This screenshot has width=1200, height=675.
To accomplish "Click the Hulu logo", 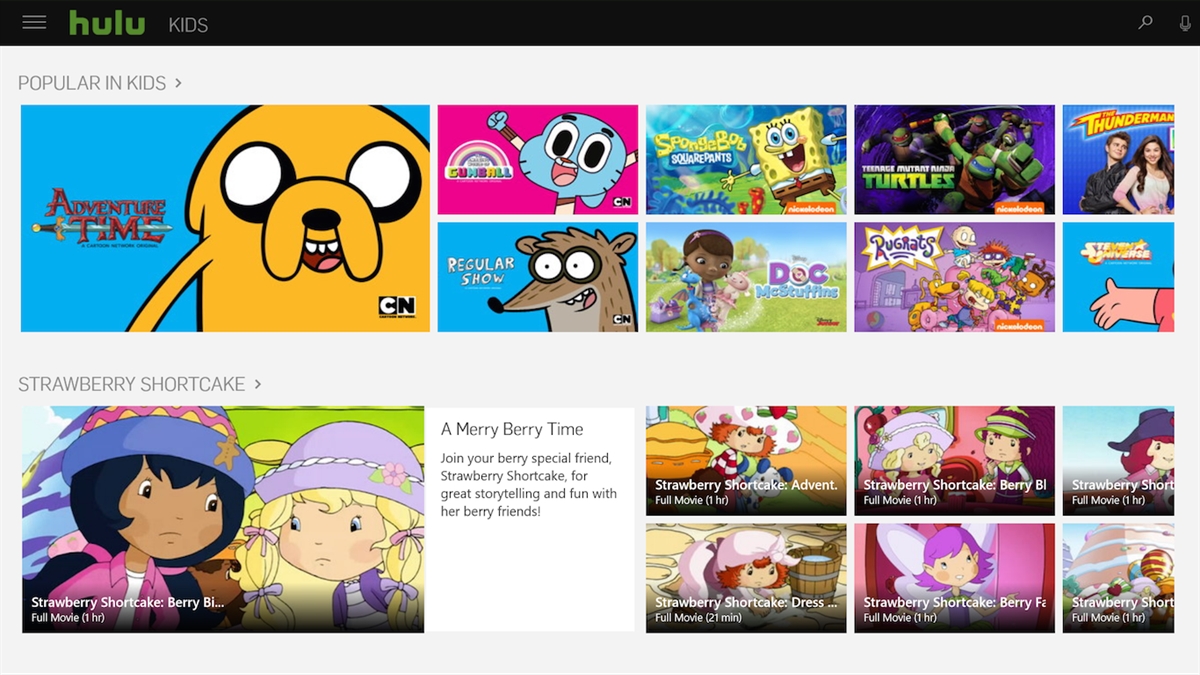I will click(x=107, y=22).
